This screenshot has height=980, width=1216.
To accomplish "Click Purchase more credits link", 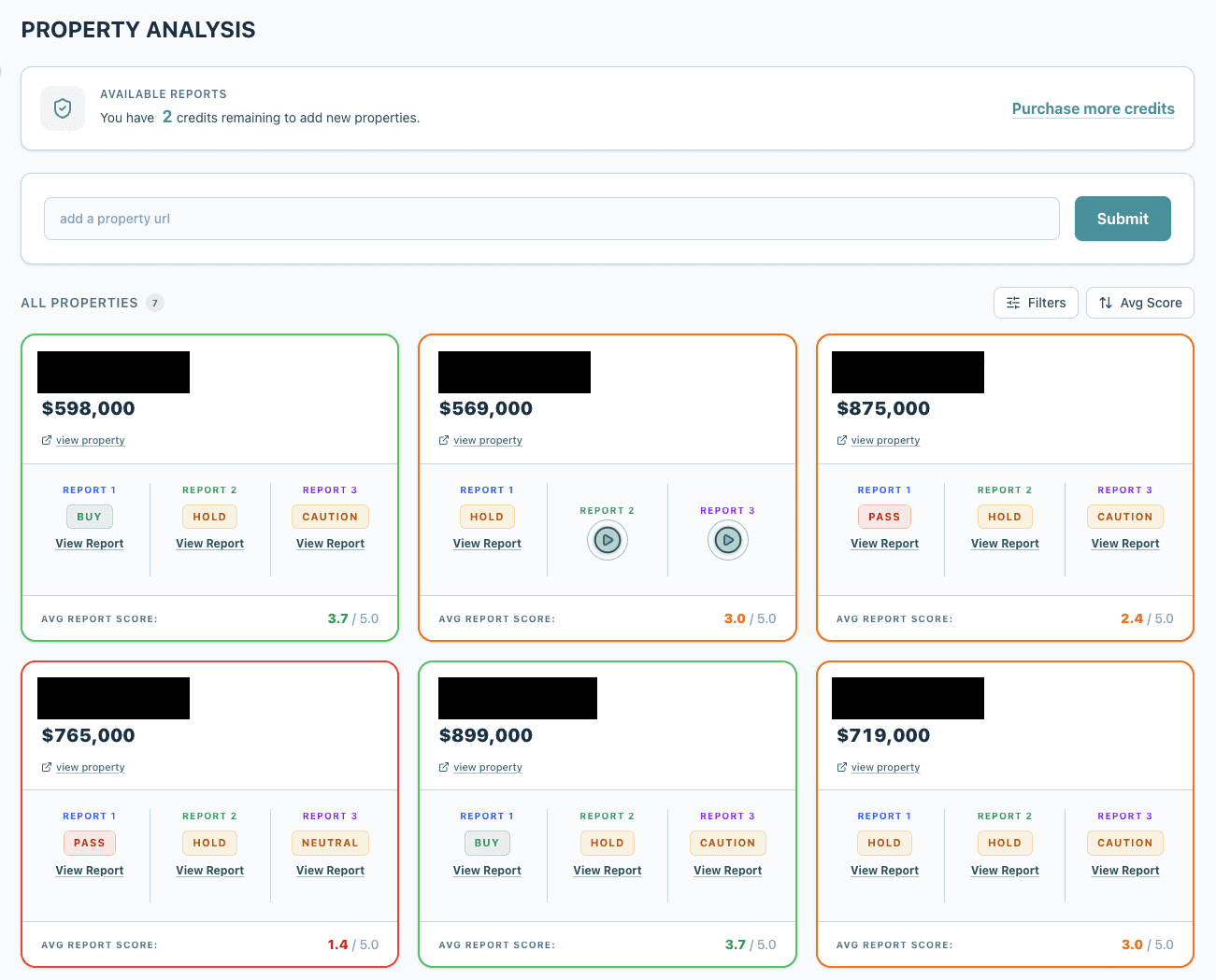I will coord(1094,108).
